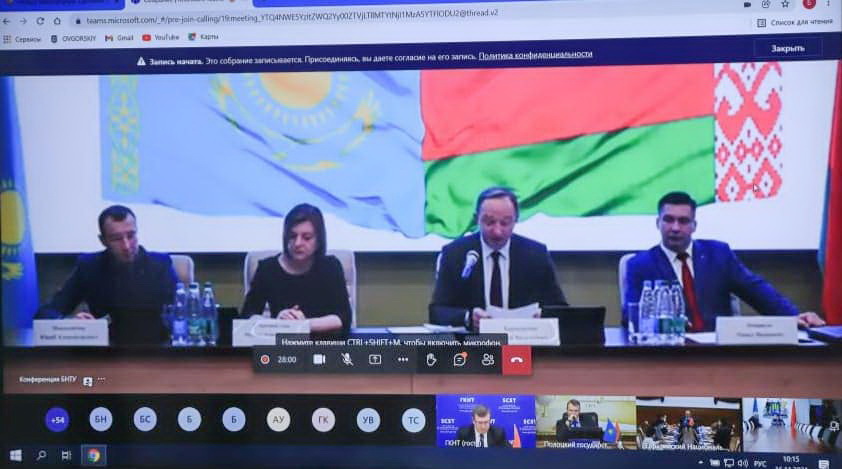Open the Сервисы apps bookmark
Viewport: 842px width, 469px height.
pos(21,39)
